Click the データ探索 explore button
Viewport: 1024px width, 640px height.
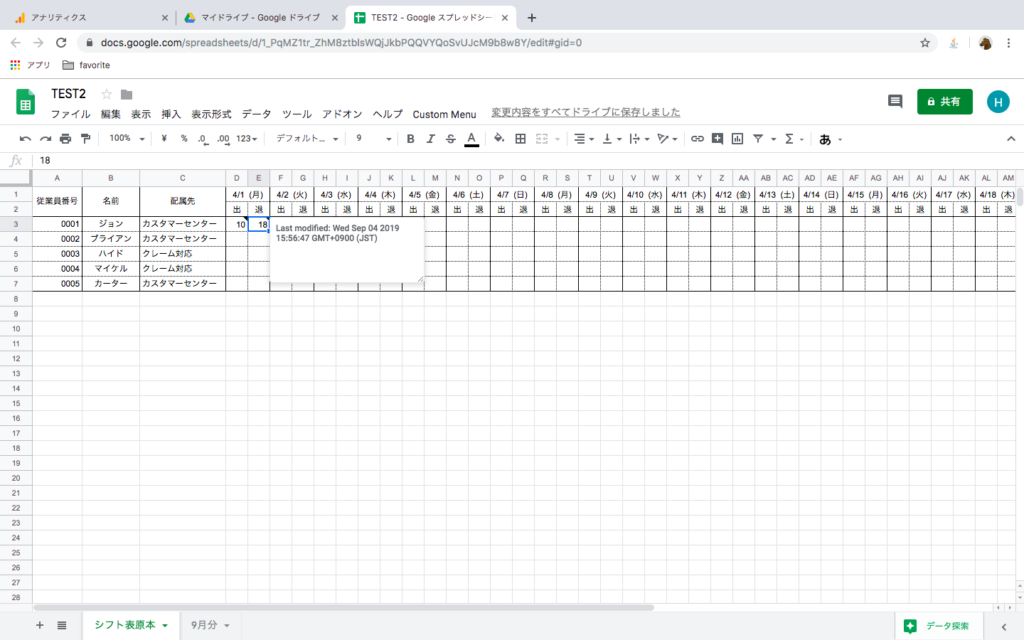pos(937,625)
